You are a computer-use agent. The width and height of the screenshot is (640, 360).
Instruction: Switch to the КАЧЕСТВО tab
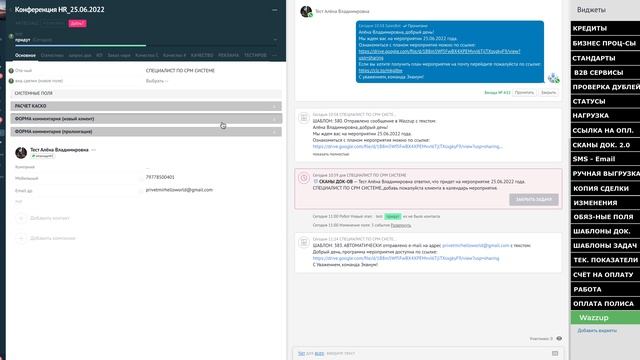click(202, 55)
